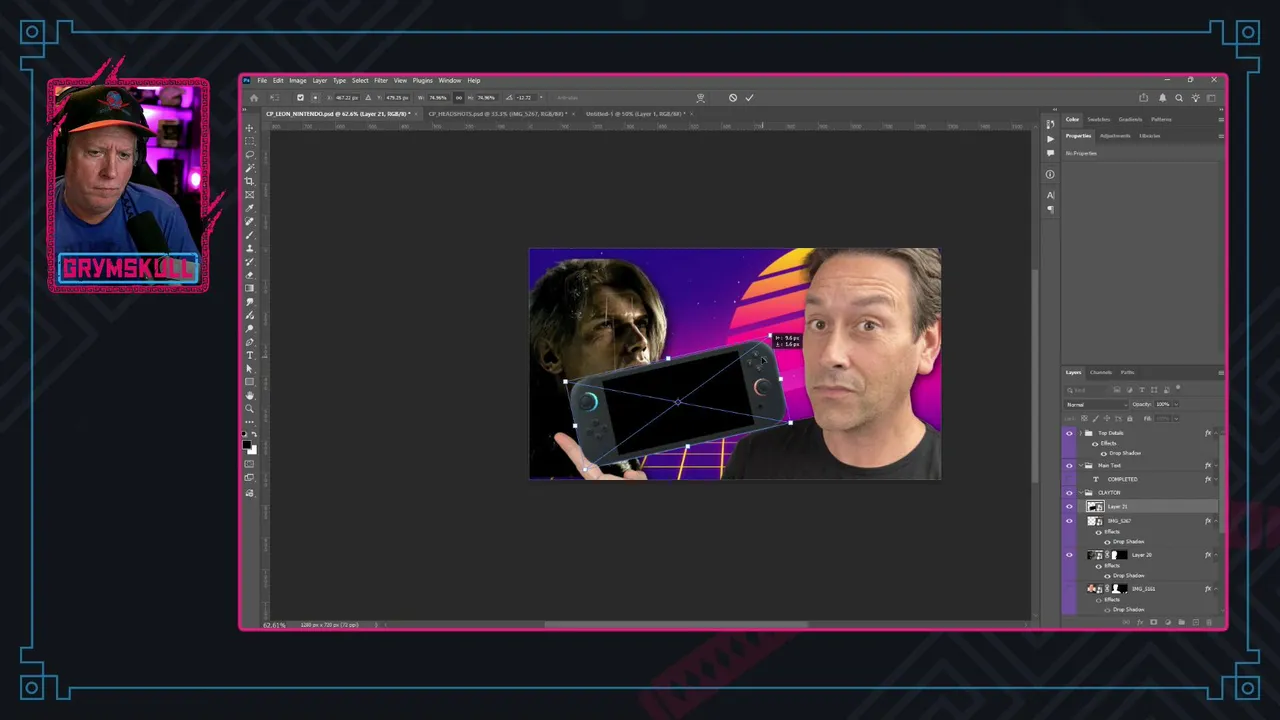Collapse the CLAYTON group arrow

coord(1081,493)
